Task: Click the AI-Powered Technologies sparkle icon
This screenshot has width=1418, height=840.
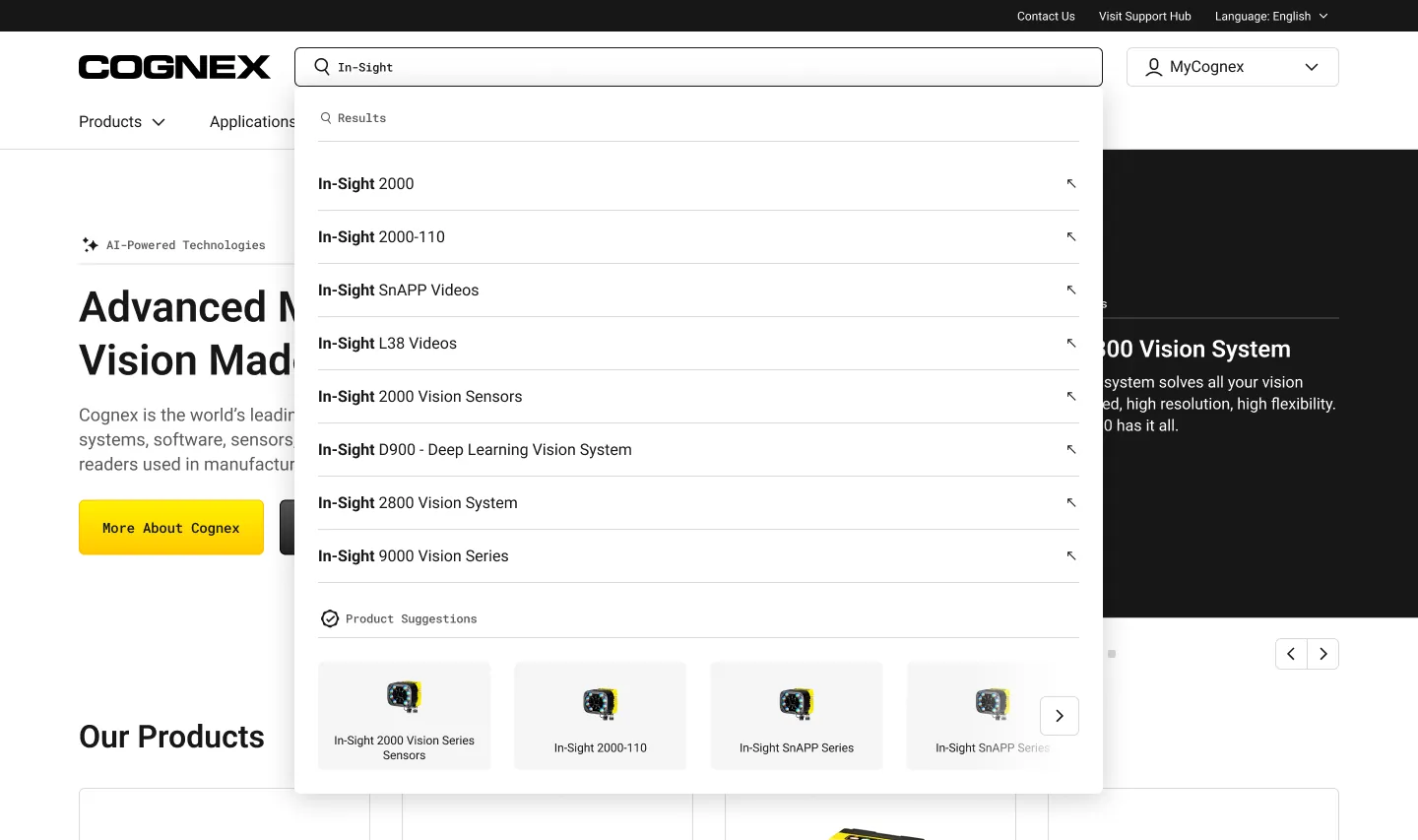Action: click(90, 244)
